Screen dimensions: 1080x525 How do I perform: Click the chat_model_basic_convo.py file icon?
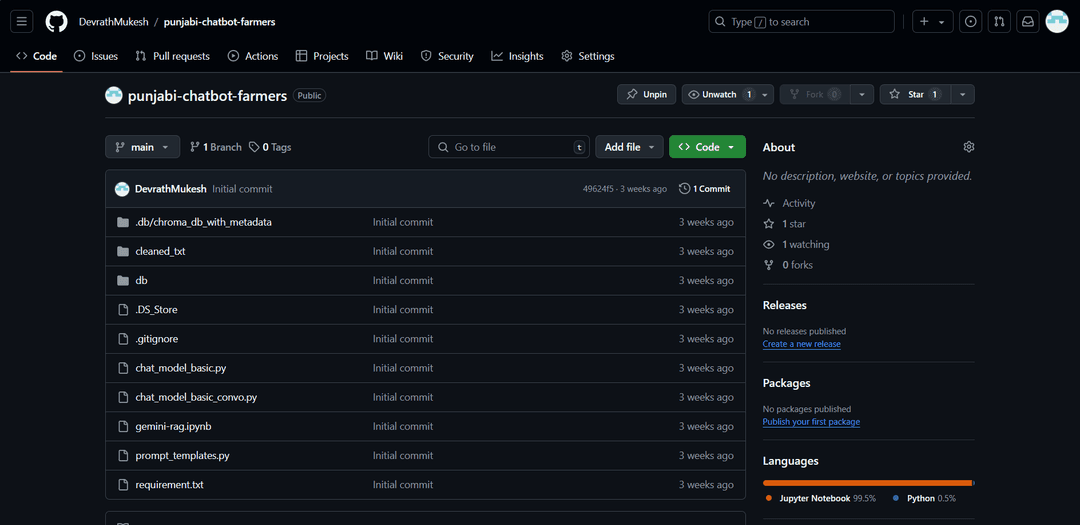[x=123, y=397]
